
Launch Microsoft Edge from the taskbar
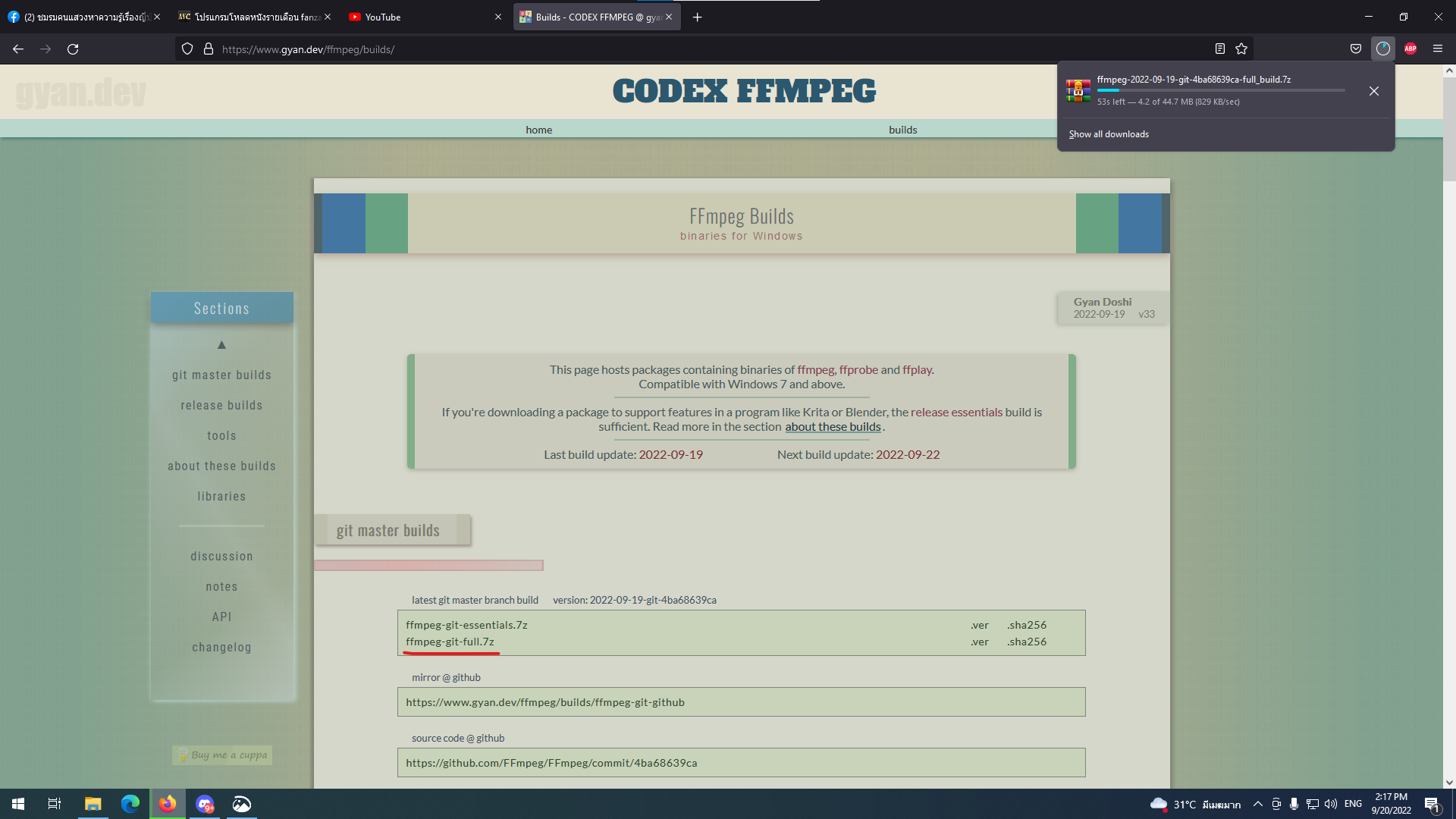pyautogui.click(x=130, y=804)
